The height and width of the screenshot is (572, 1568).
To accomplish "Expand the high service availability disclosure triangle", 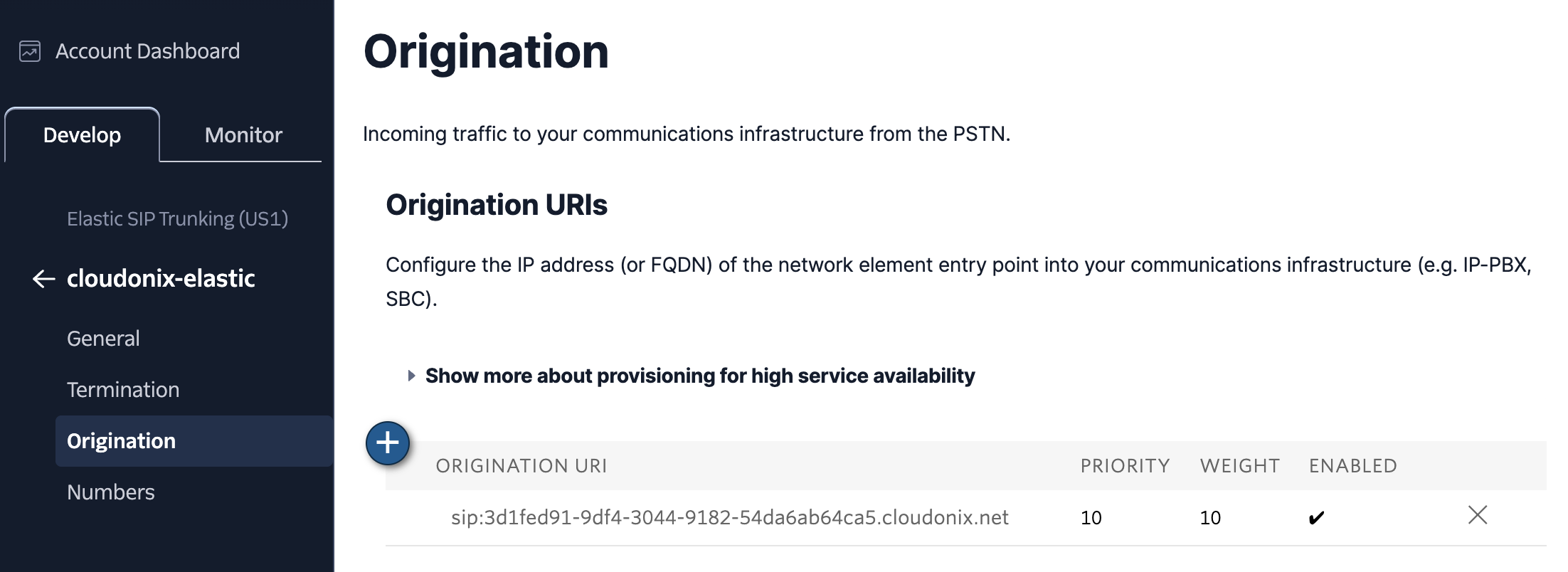I will pyautogui.click(x=411, y=376).
